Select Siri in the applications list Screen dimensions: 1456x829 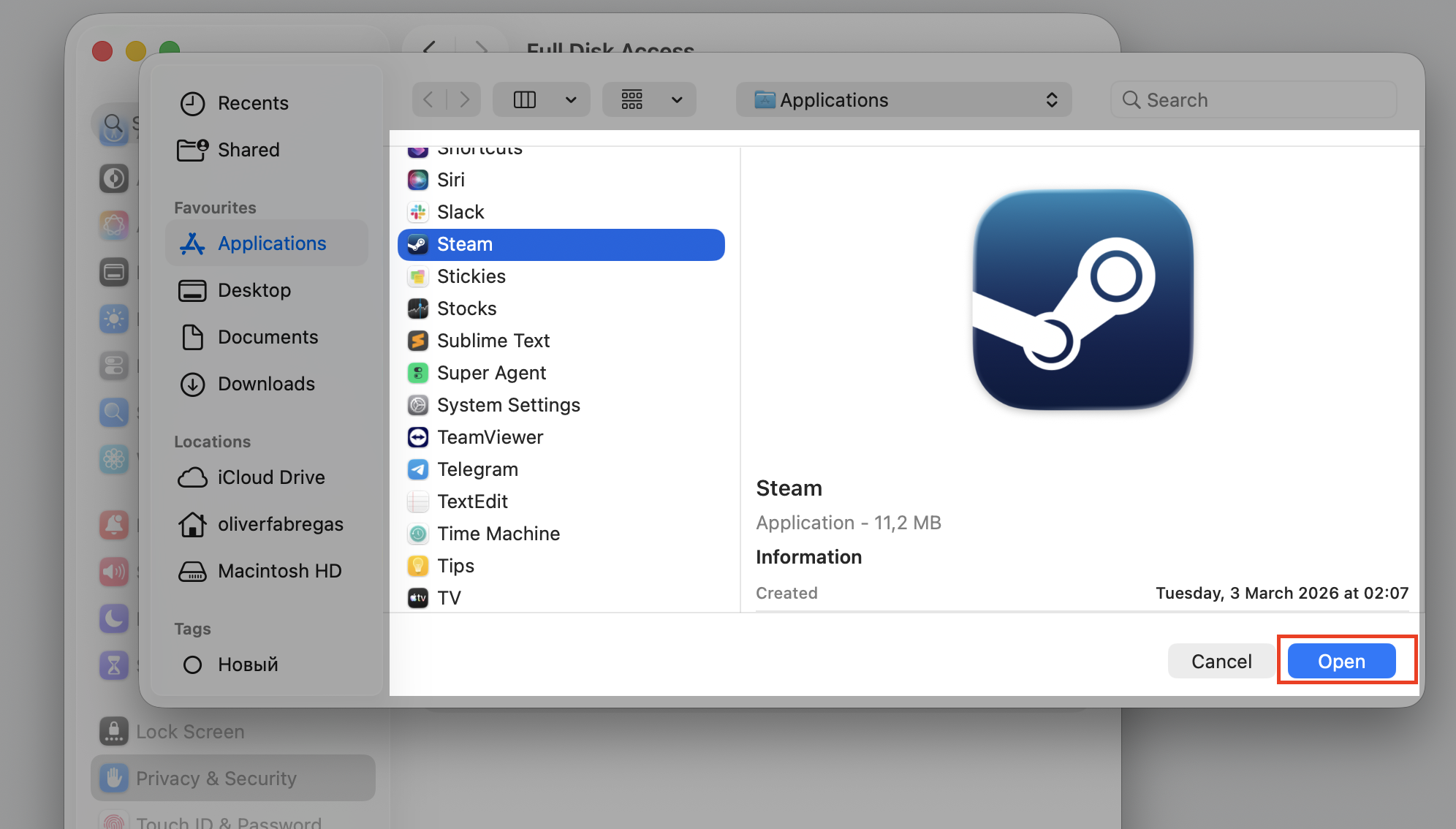point(561,180)
